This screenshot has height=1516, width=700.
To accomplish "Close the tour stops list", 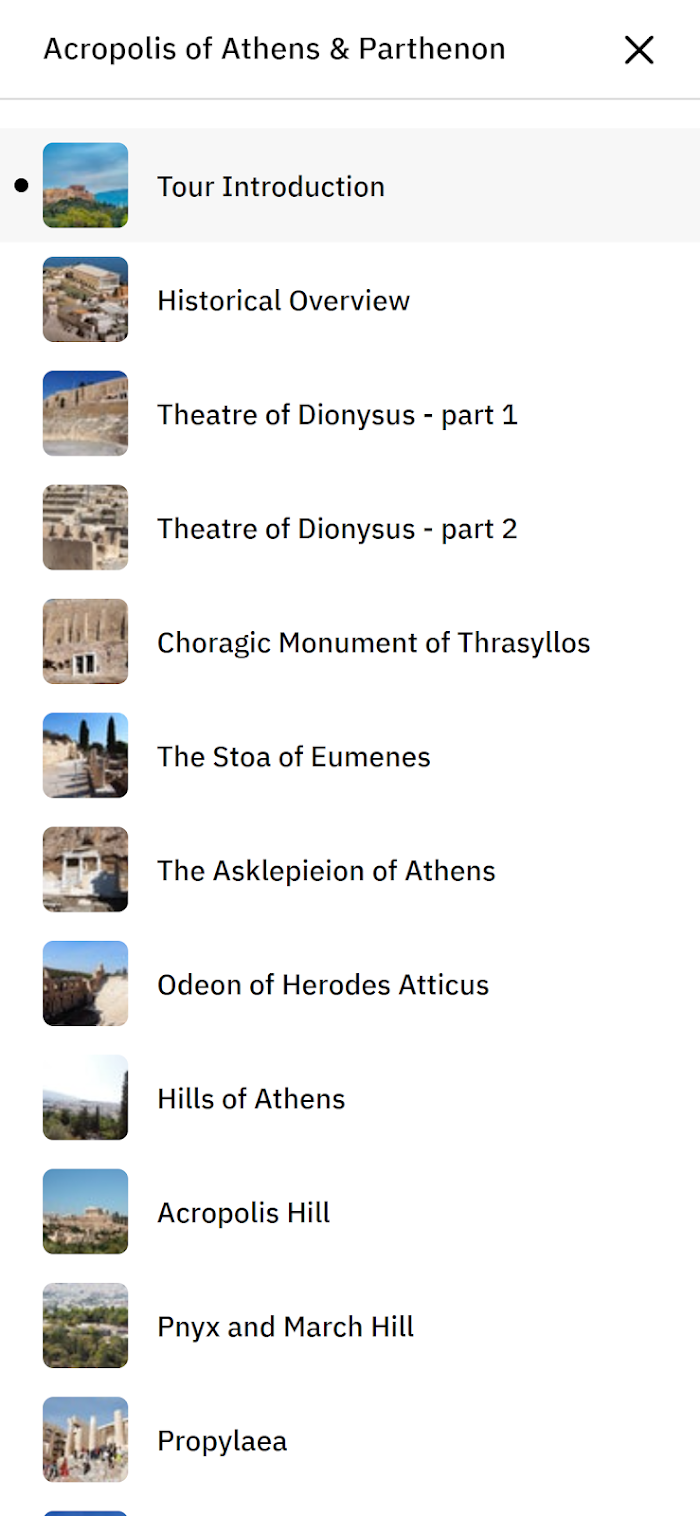I will pyautogui.click(x=639, y=50).
